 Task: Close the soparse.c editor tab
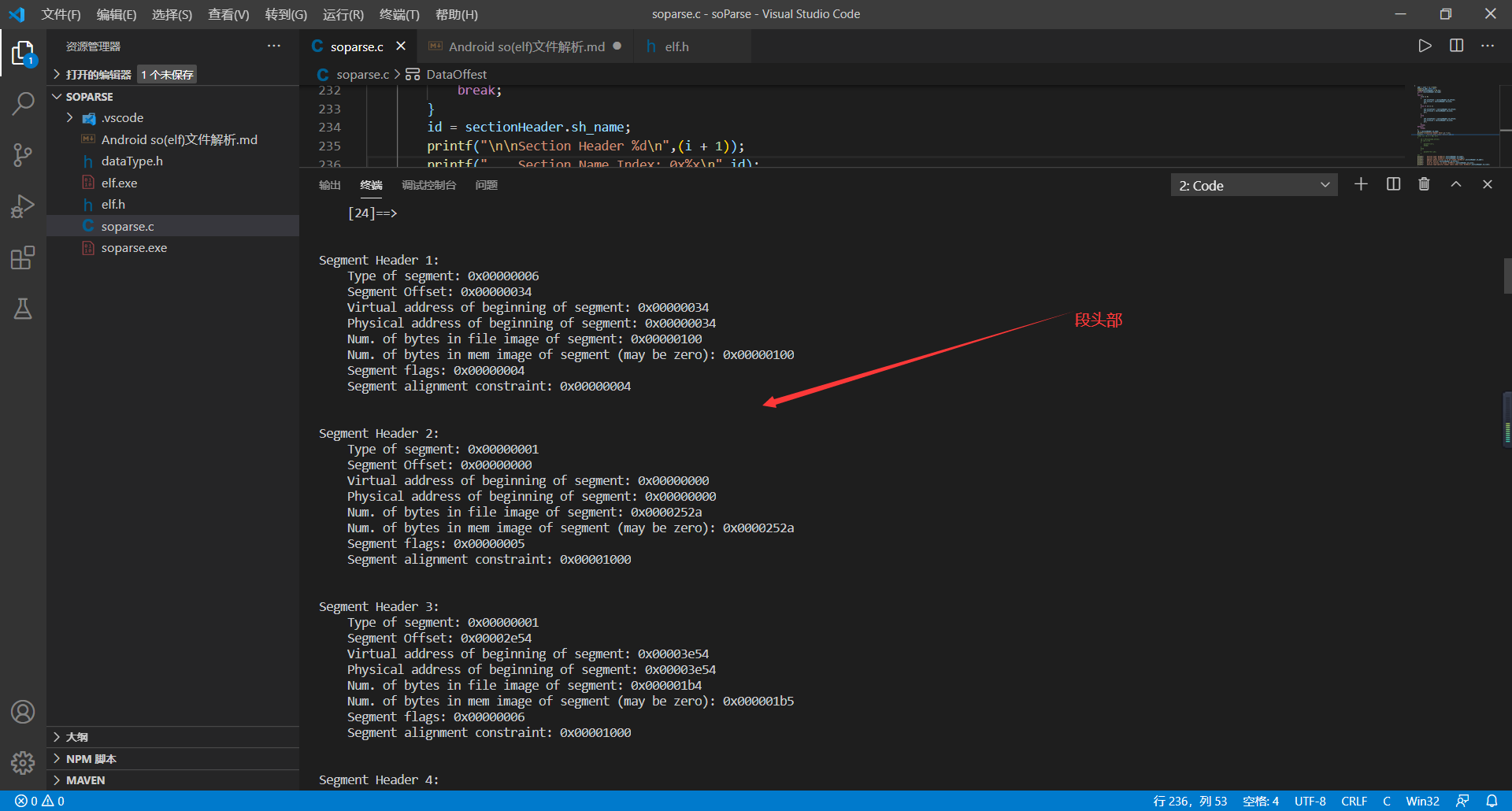[x=401, y=46]
